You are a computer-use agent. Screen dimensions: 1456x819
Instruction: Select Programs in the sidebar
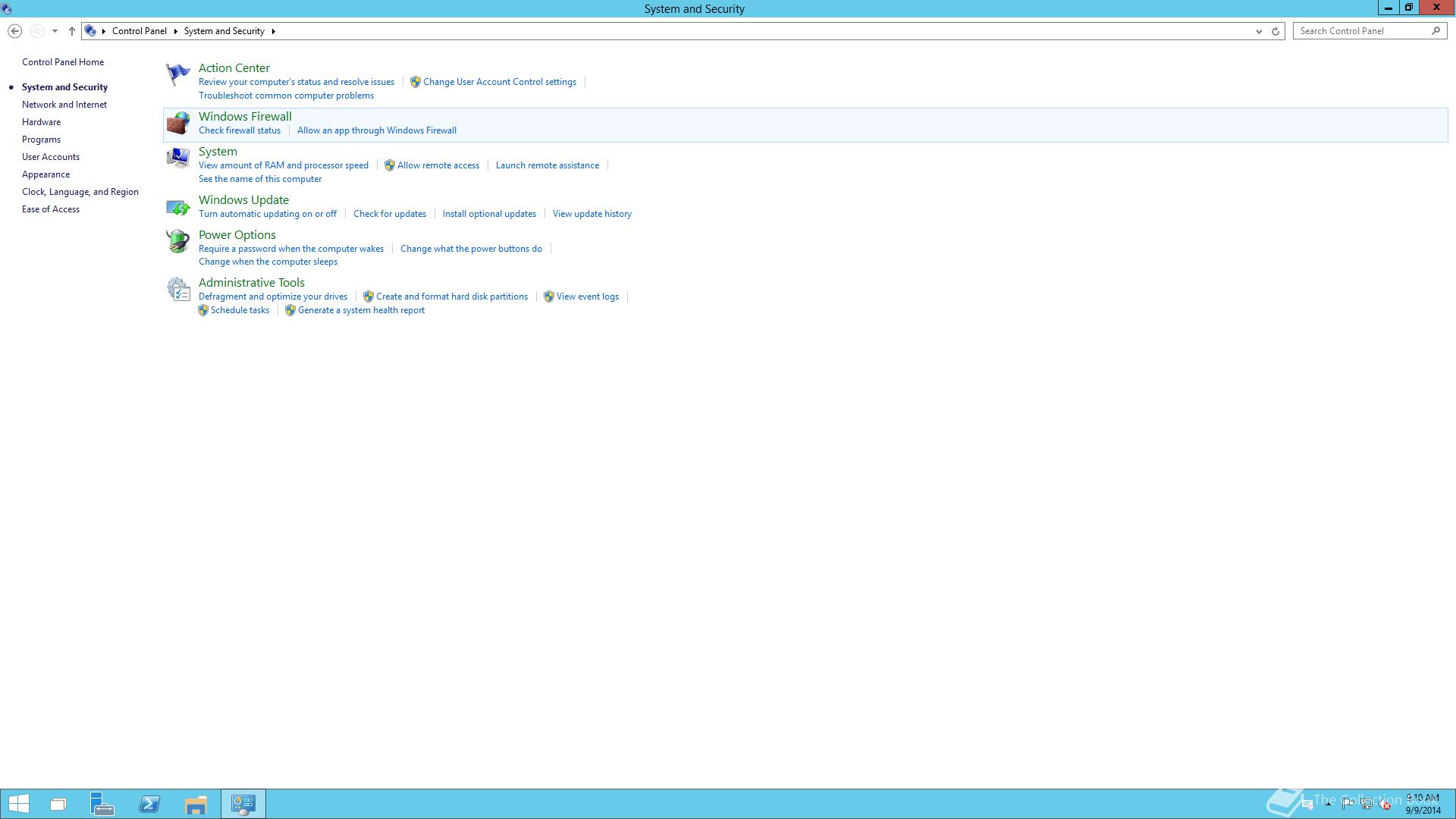(x=41, y=140)
